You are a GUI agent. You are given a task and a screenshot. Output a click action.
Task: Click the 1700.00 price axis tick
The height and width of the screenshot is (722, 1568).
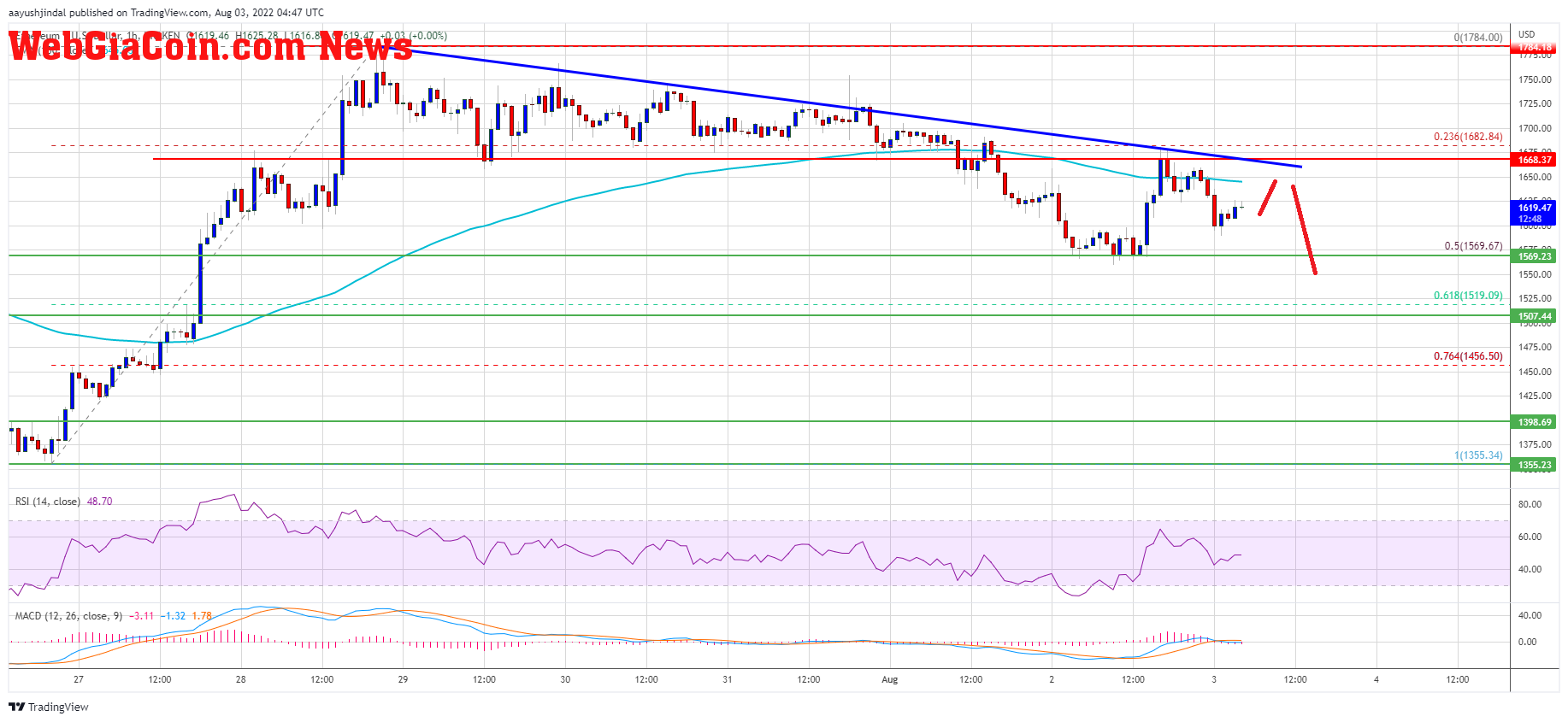coord(1535,128)
